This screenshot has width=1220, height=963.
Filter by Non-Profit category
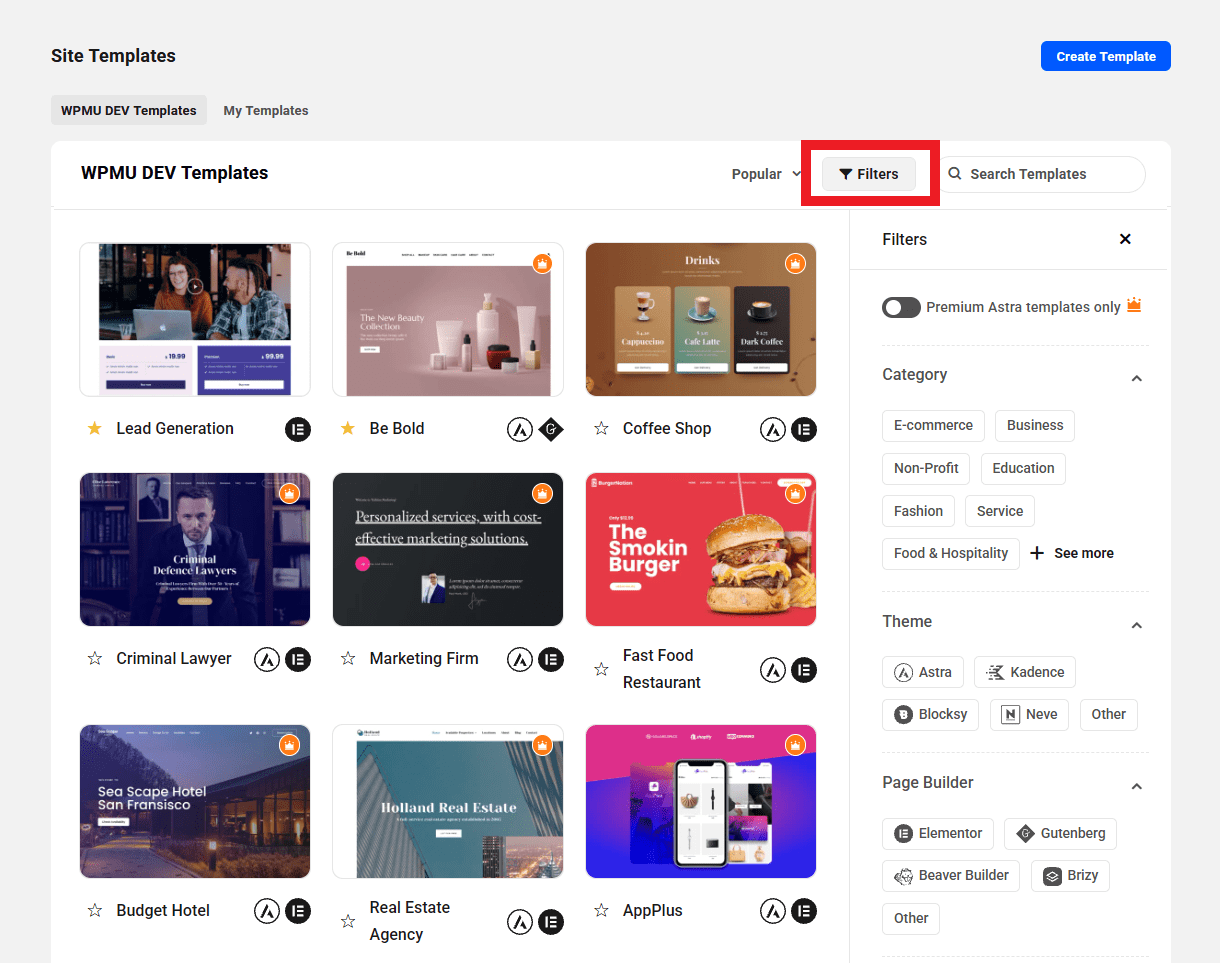[926, 468]
